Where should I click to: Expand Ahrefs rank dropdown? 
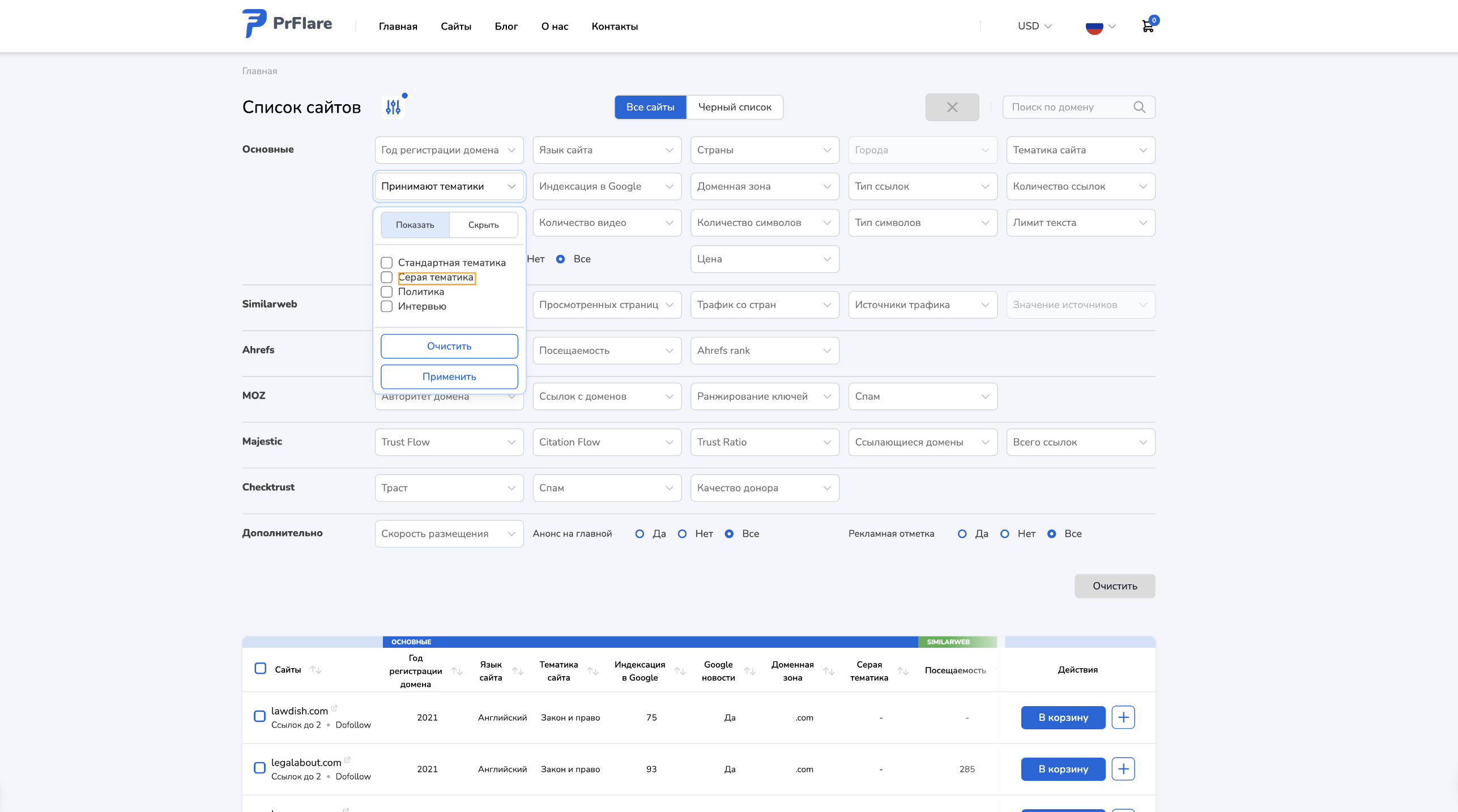coord(765,351)
